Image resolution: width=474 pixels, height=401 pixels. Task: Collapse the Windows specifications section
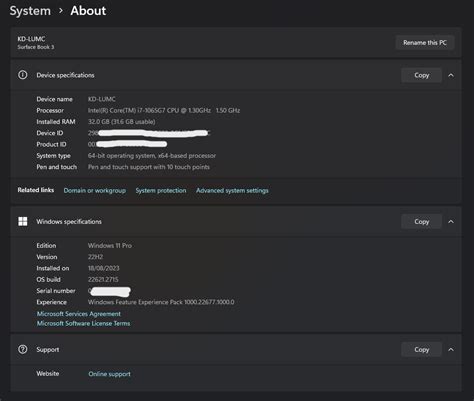(x=451, y=222)
